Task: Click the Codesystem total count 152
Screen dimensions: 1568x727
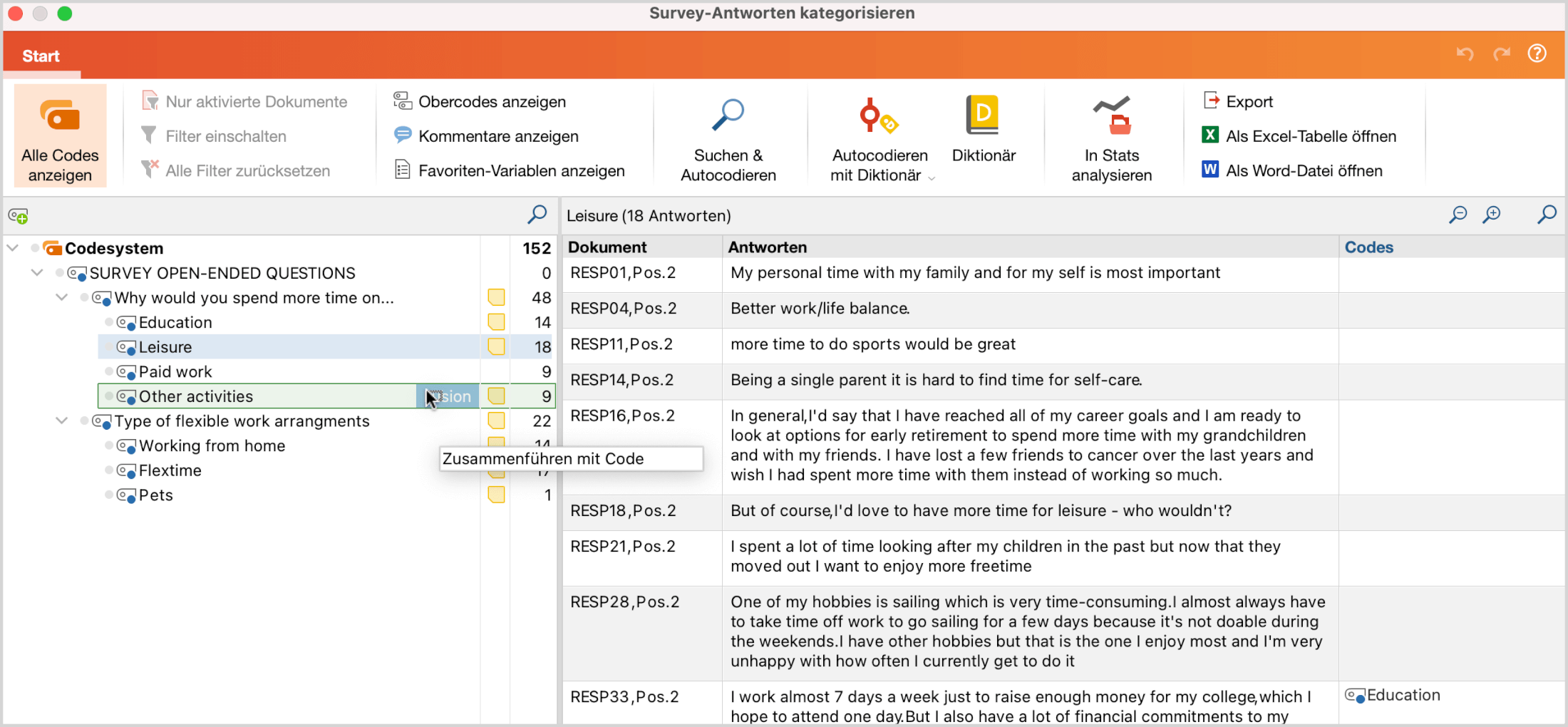Action: pyautogui.click(x=537, y=248)
